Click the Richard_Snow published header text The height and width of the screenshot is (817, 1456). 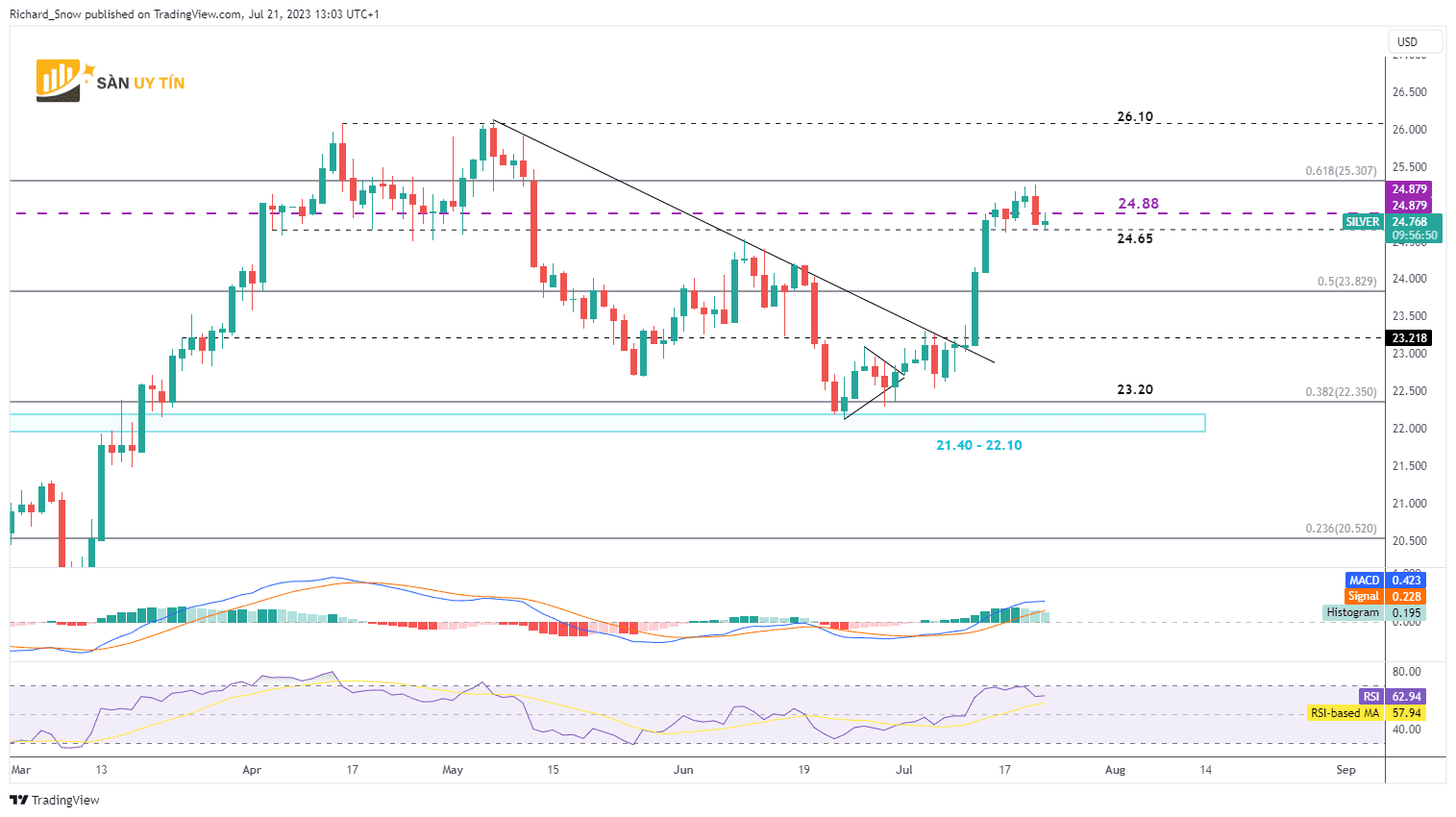pyautogui.click(x=194, y=14)
